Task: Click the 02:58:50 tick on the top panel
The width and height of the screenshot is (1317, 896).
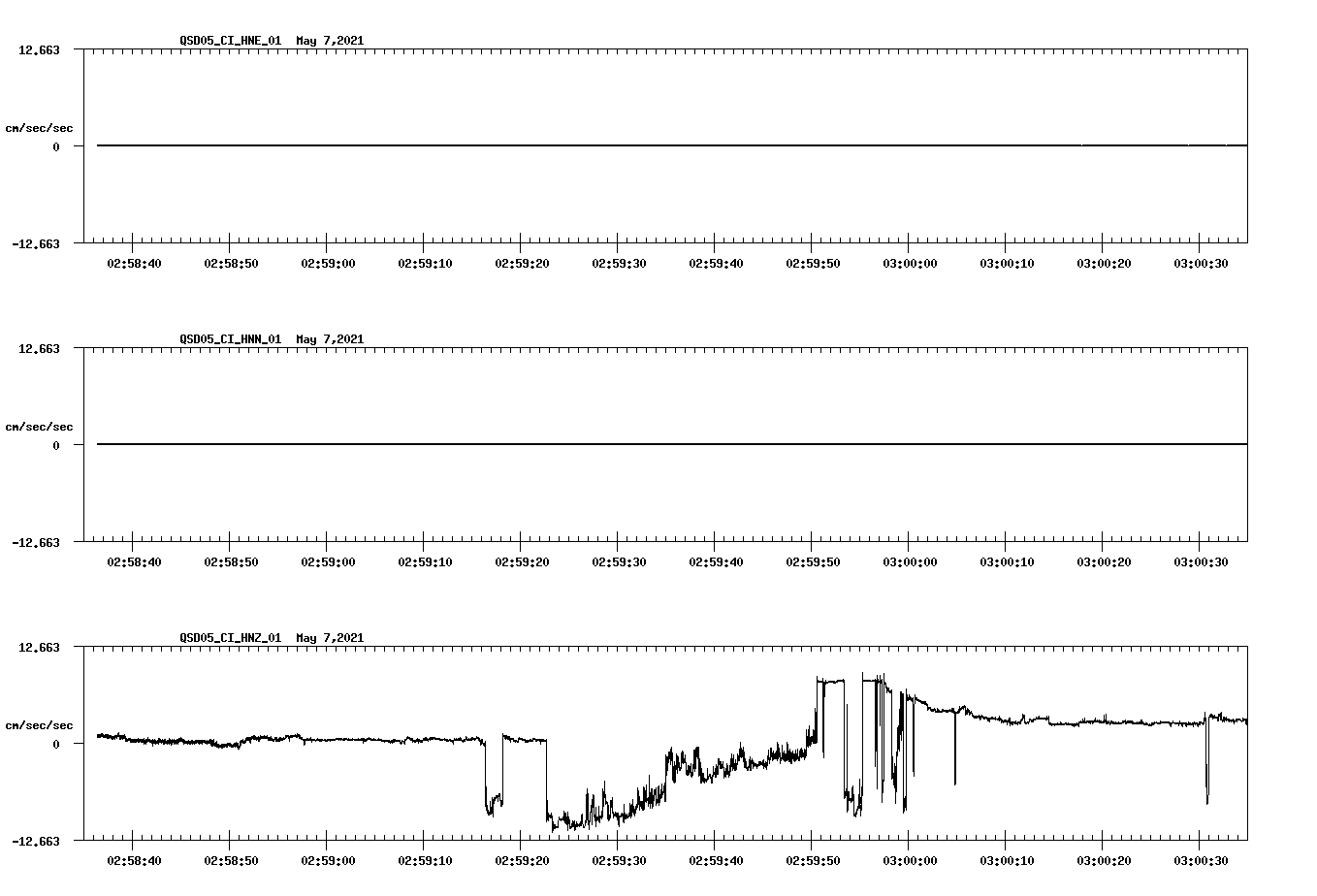Action: coord(231,261)
